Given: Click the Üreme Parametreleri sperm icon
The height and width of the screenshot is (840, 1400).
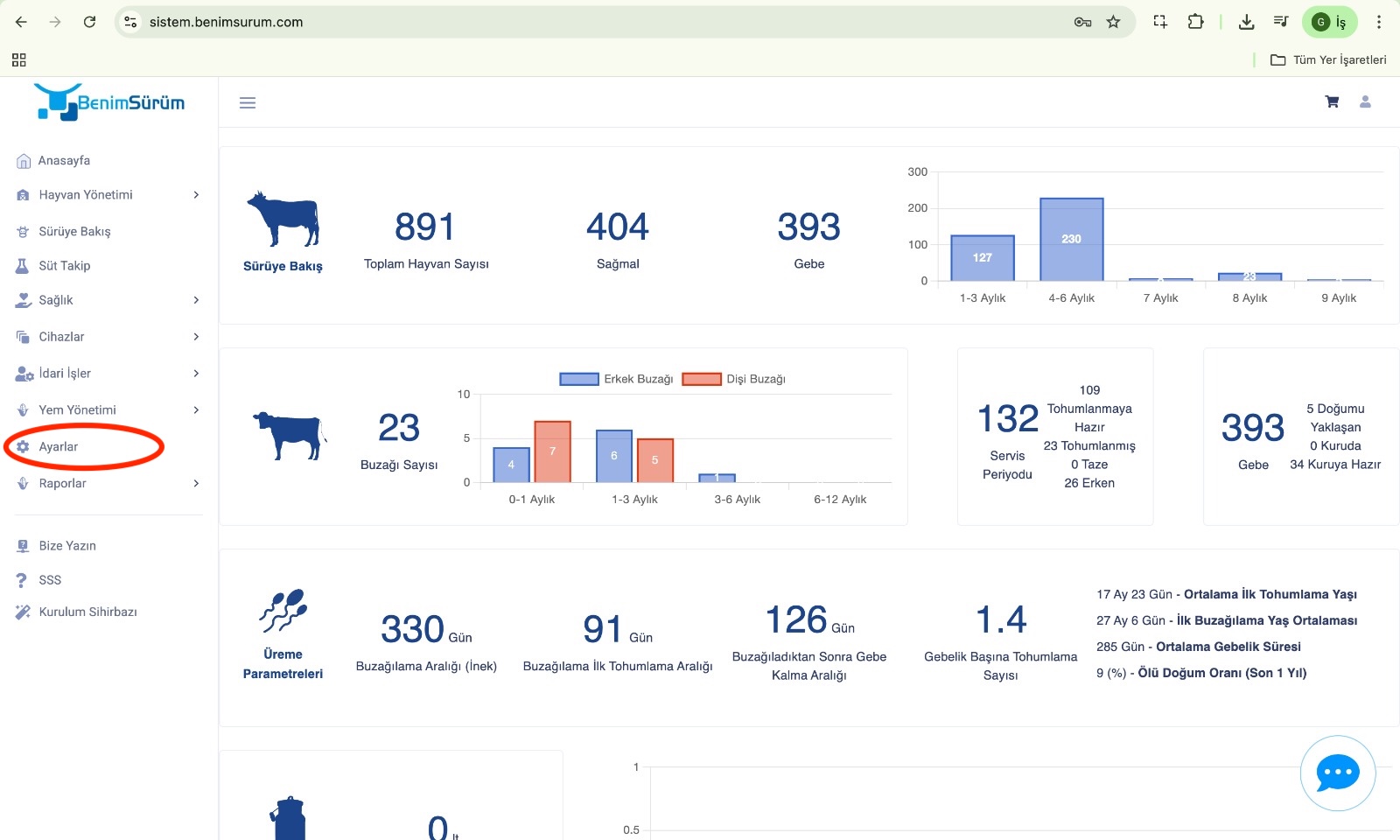Looking at the screenshot, I should [x=283, y=611].
